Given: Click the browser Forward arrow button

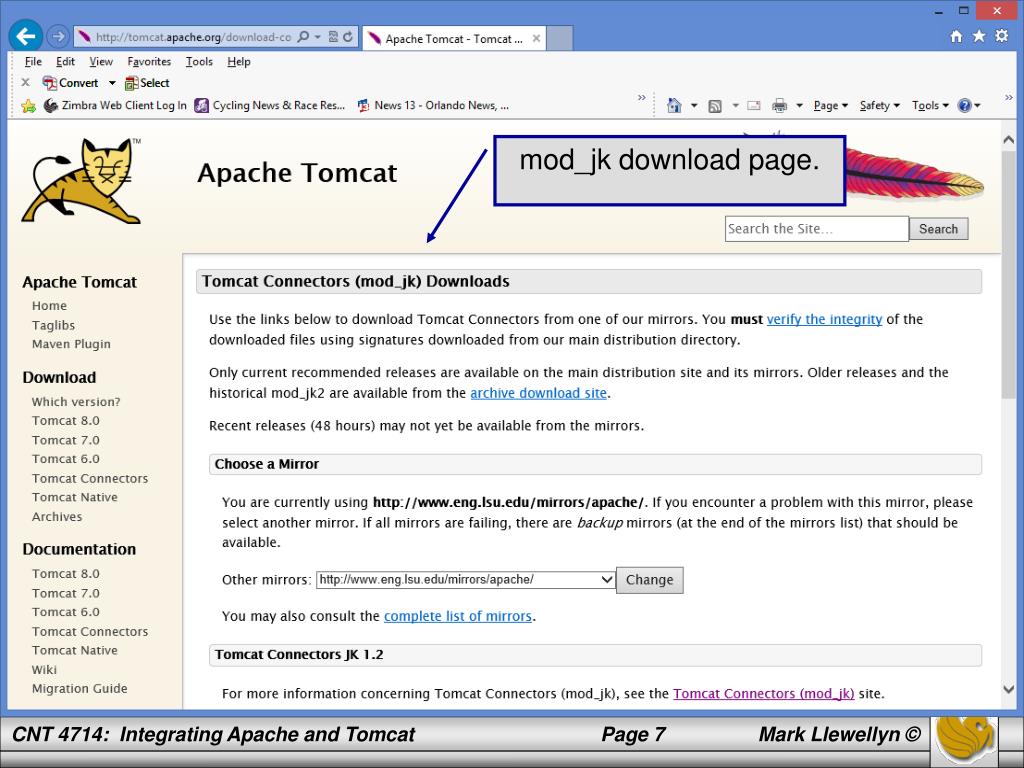Looking at the screenshot, I should (58, 37).
